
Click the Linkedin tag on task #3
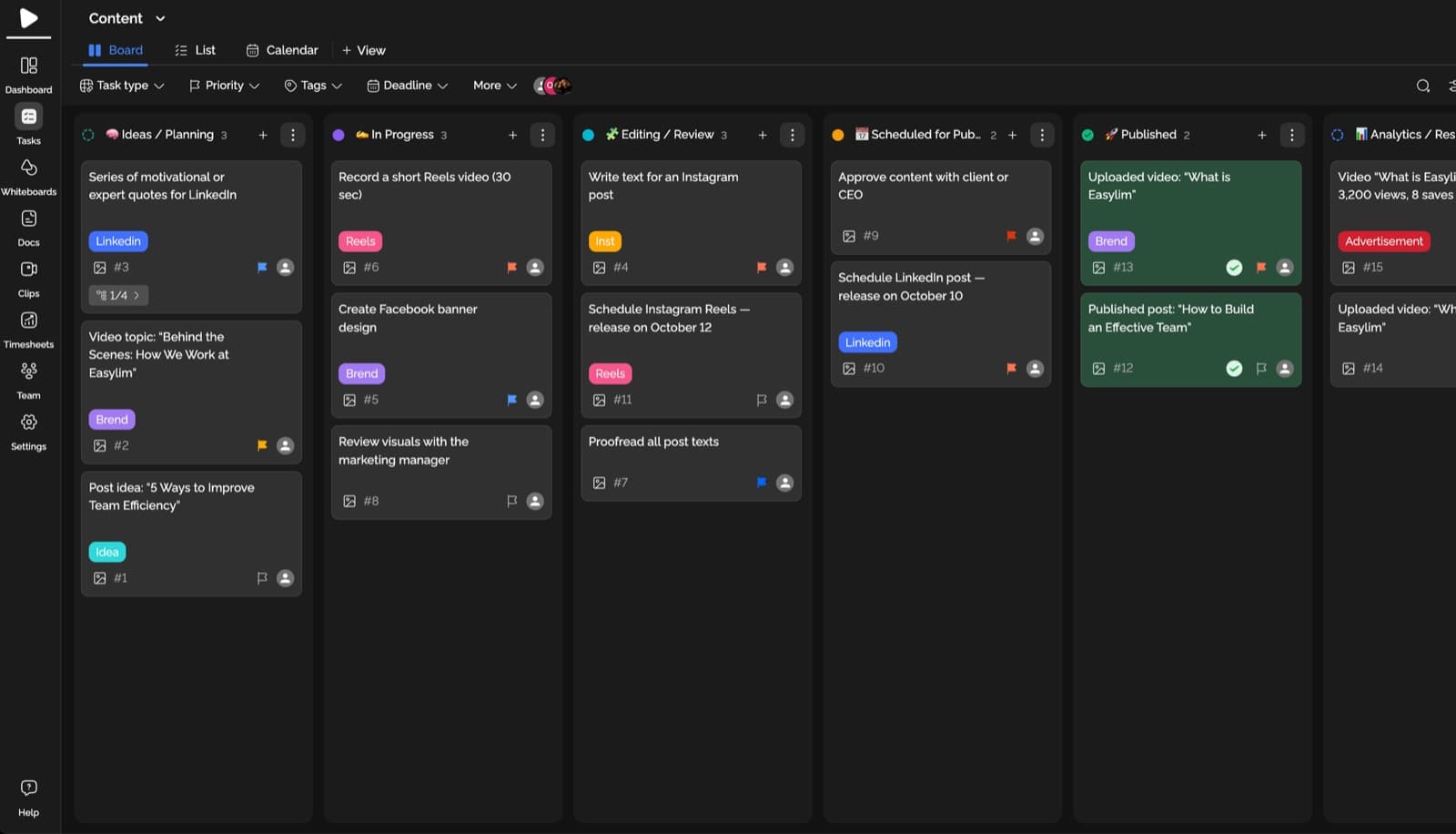pos(118,241)
